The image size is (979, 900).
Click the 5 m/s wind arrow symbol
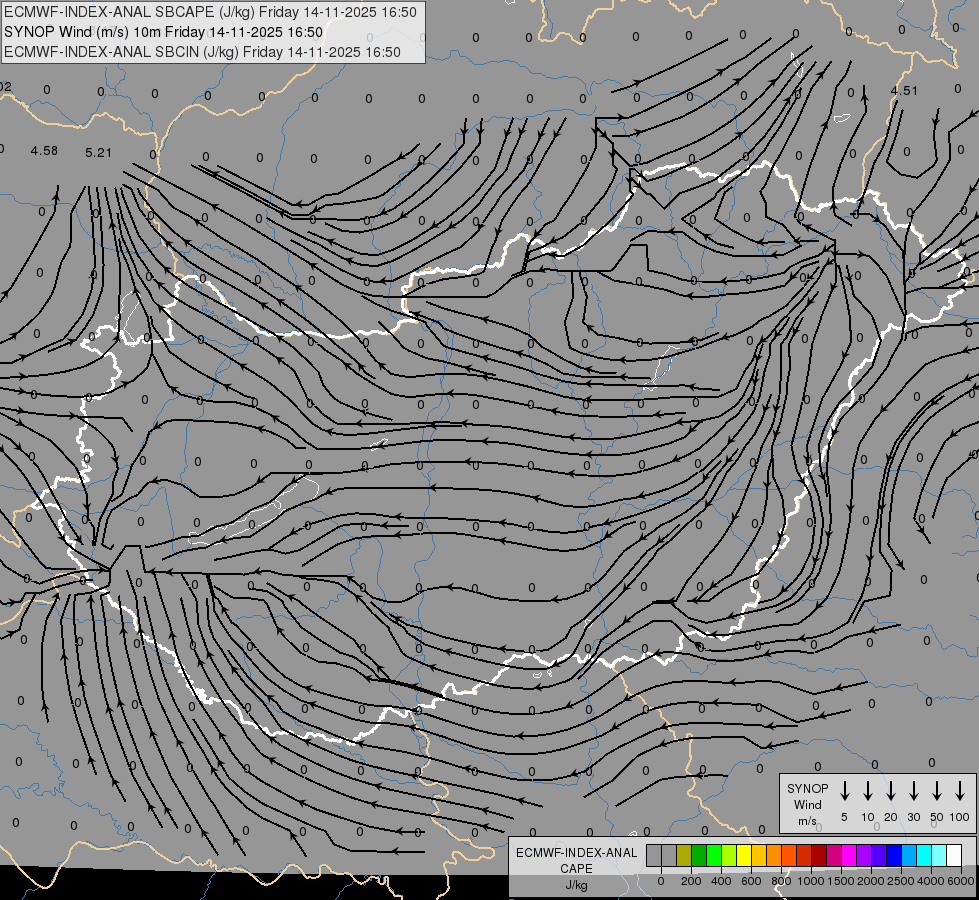click(844, 791)
